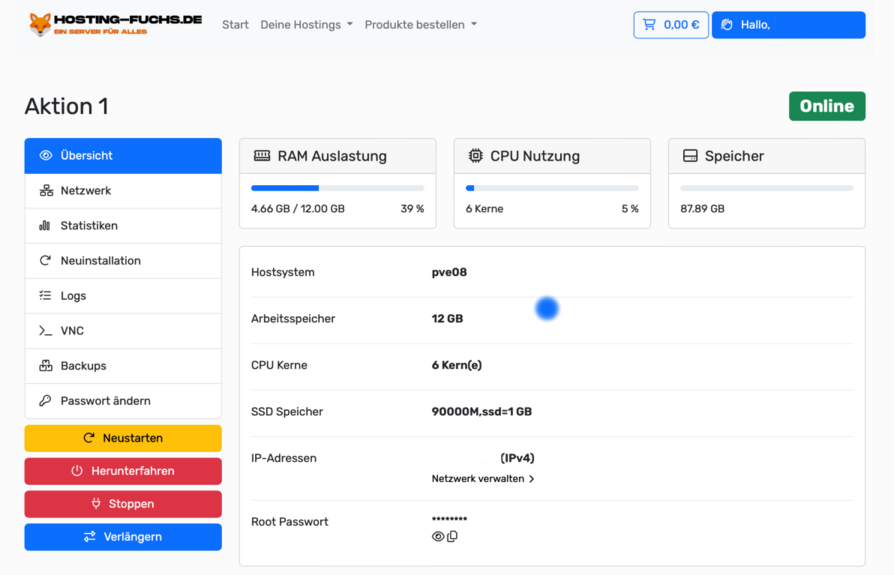Click the terminal icon beside VNC

pos(46,331)
